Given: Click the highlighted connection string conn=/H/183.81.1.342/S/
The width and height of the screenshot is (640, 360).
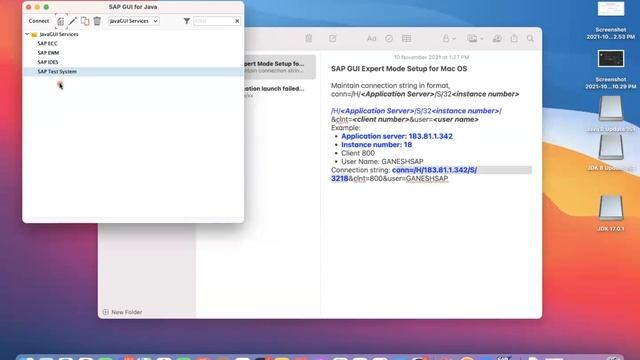Looking at the screenshot, I should [x=434, y=170].
